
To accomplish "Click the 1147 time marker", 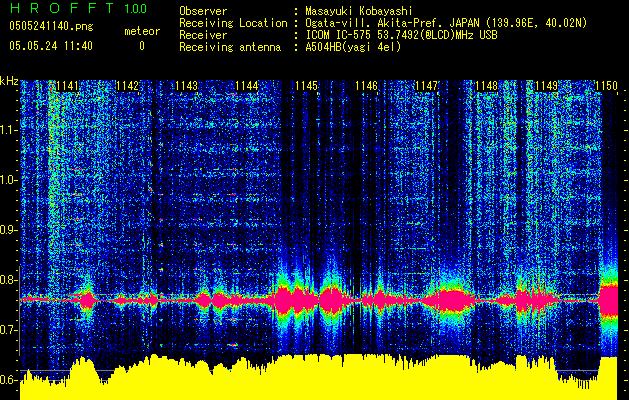I will click(426, 86).
